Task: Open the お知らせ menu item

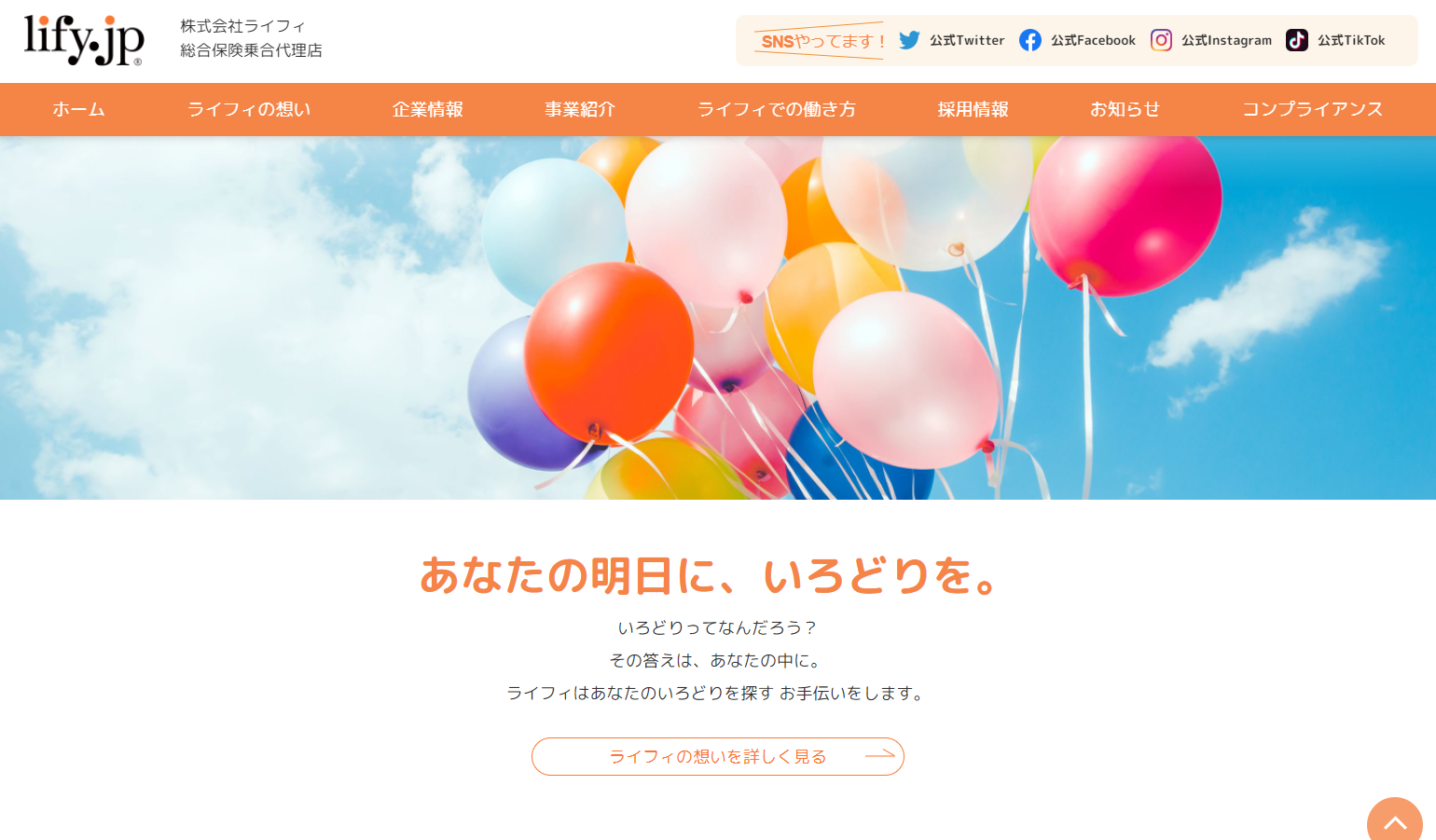Action: (1125, 109)
